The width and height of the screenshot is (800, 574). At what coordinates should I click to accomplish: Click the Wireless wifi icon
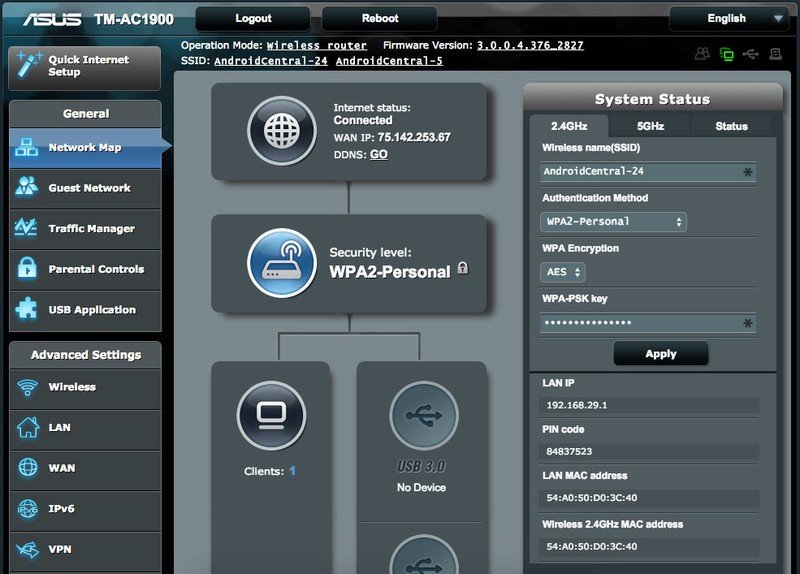[x=28, y=387]
